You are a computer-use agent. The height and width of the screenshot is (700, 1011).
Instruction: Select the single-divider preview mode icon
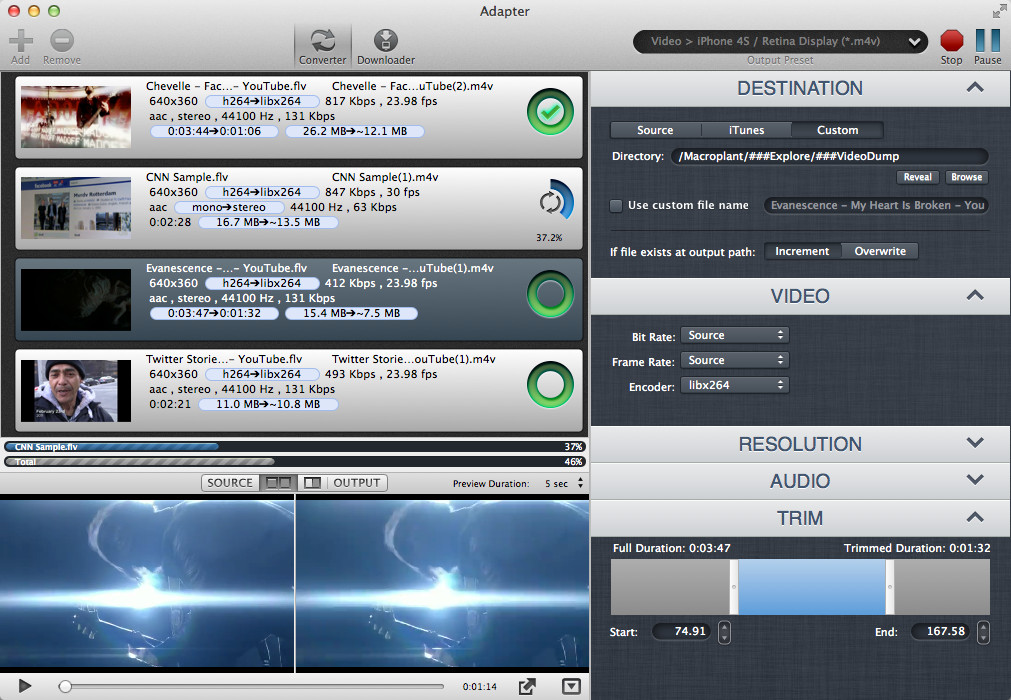(313, 483)
